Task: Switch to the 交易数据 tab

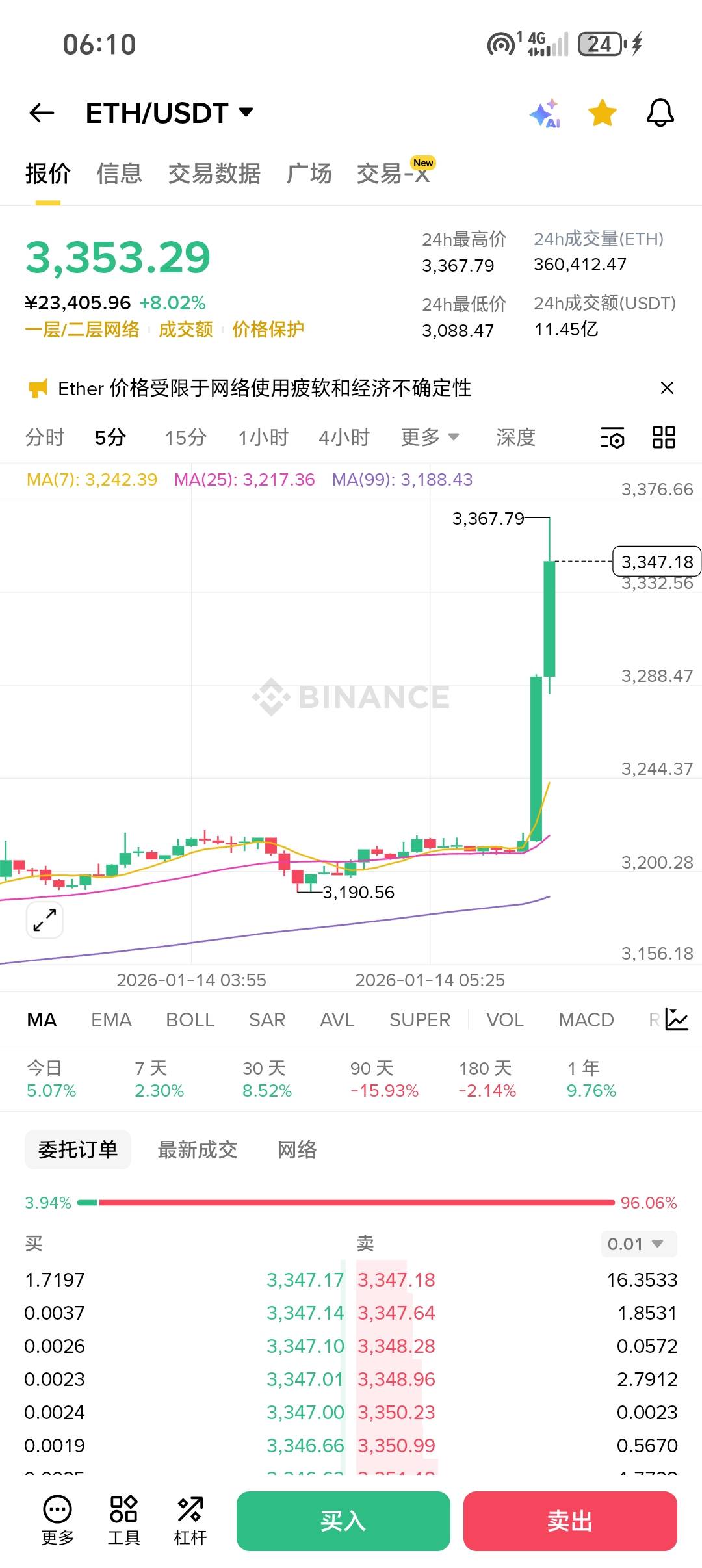Action: (x=214, y=174)
